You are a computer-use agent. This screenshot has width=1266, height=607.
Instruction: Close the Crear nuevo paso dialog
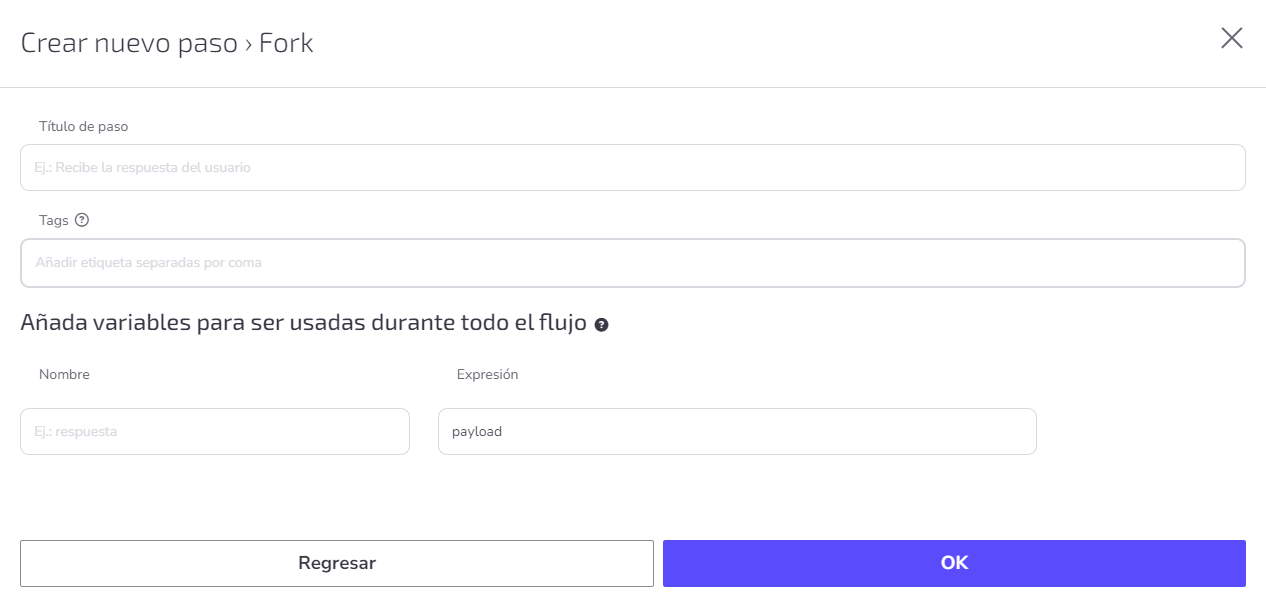pos(1232,39)
